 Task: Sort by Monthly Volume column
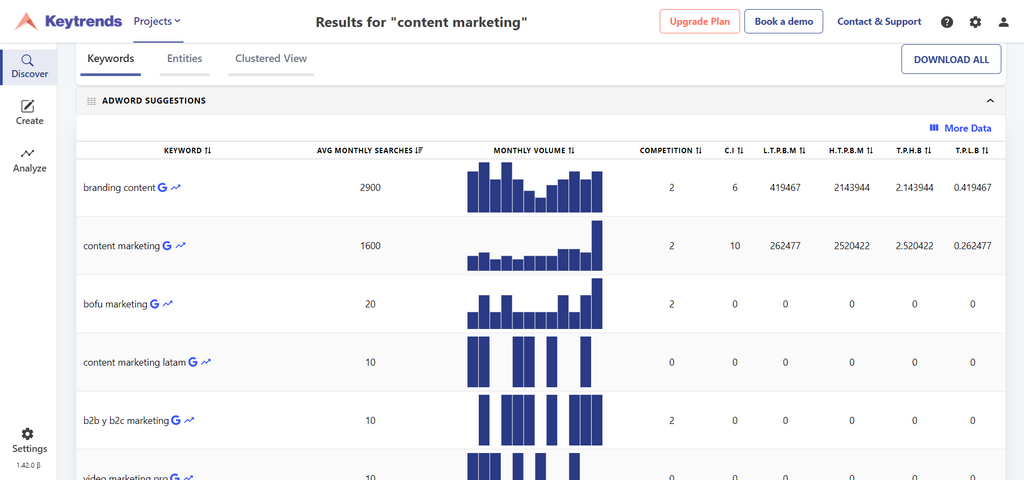[x=534, y=150]
